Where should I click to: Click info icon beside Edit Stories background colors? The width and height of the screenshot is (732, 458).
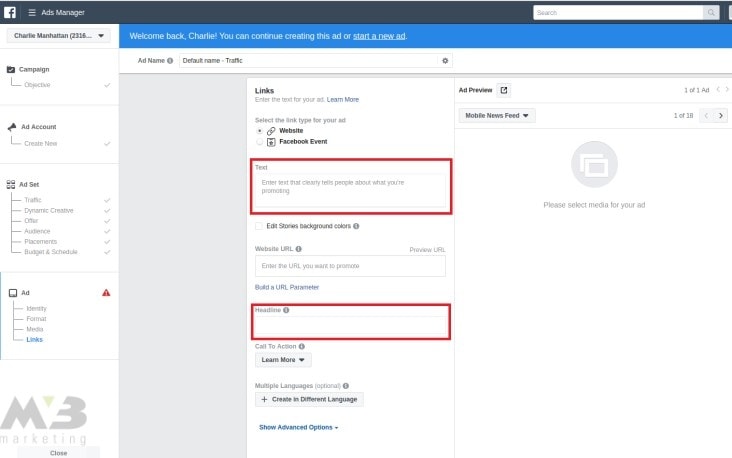tap(356, 226)
